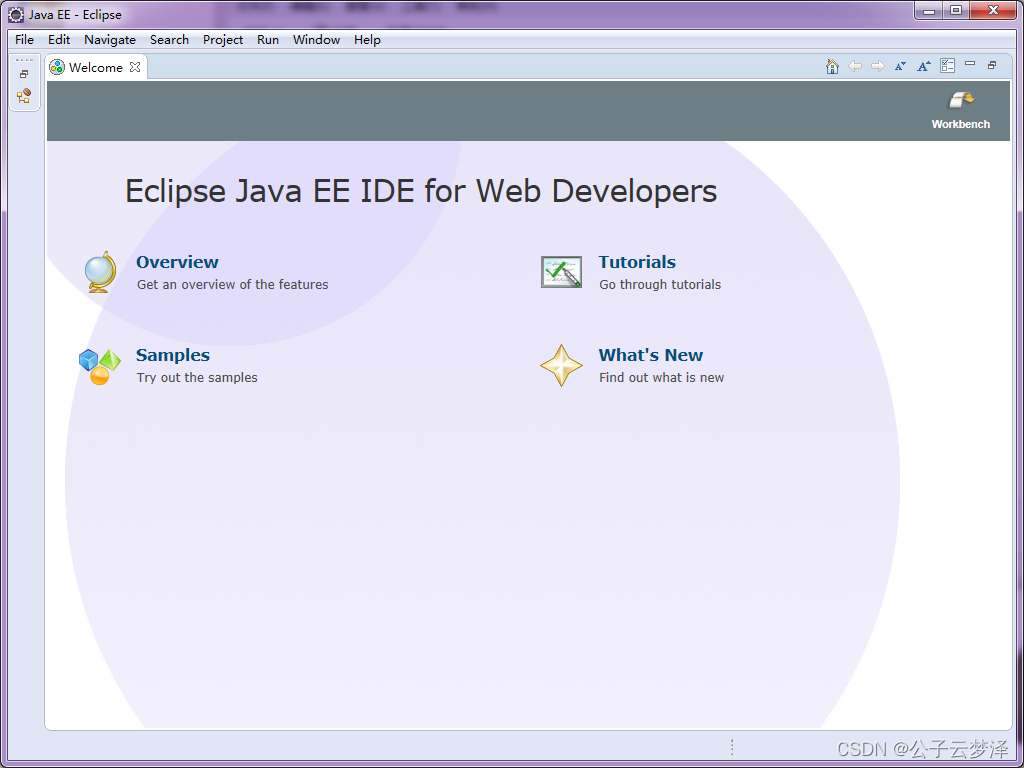The height and width of the screenshot is (768, 1024).
Task: Open the Customize Page icon
Action: [947, 66]
